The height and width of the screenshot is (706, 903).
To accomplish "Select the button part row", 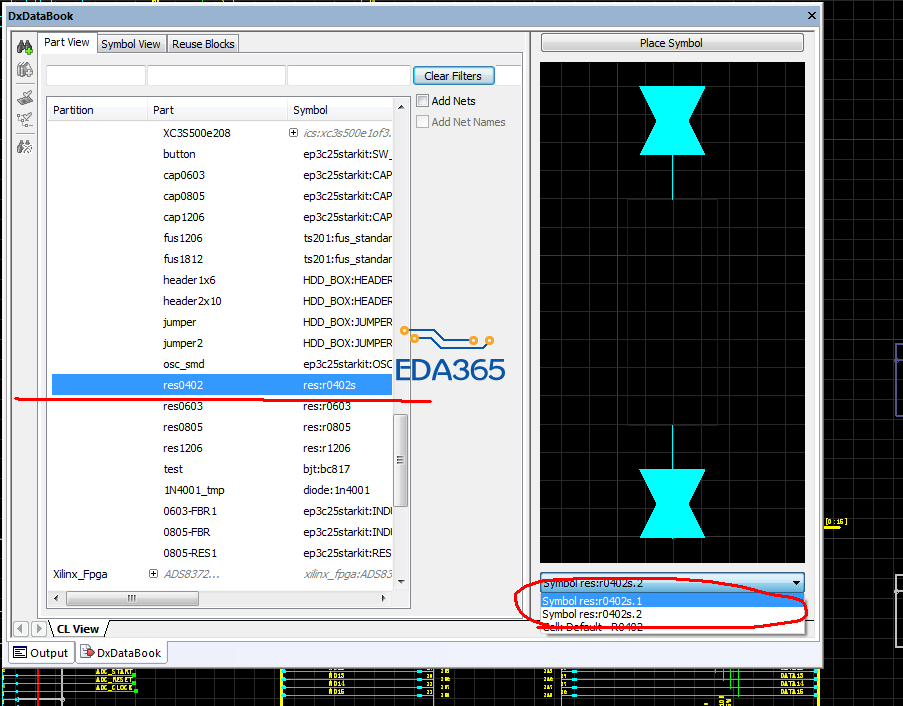I will click(x=222, y=154).
